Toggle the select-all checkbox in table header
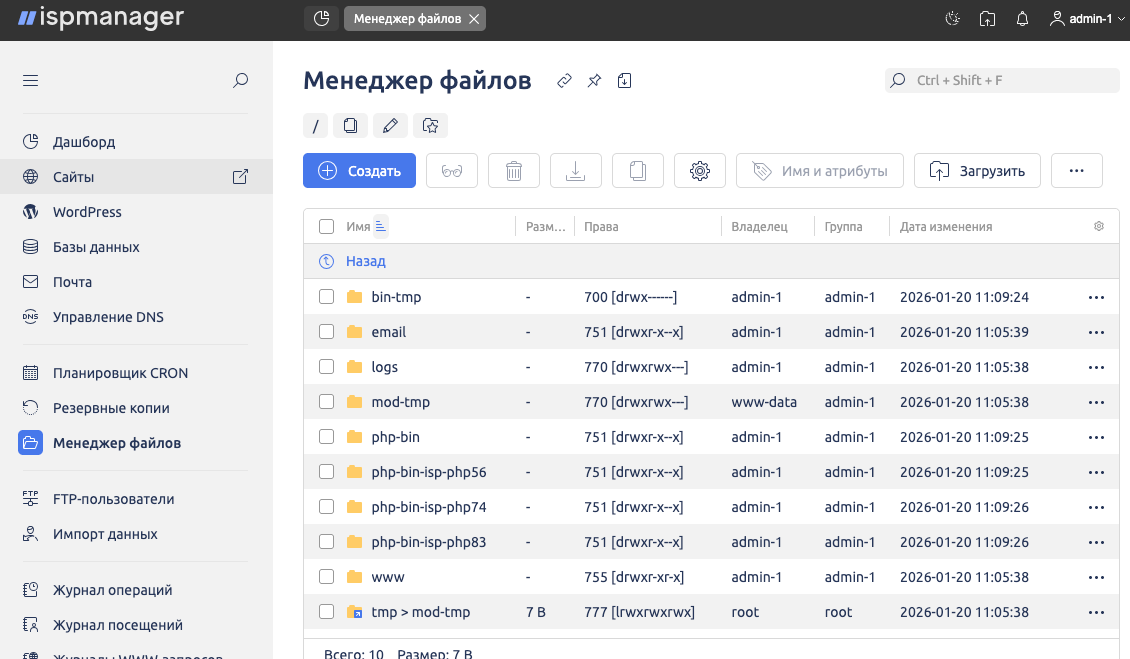1130x659 pixels. point(326,227)
